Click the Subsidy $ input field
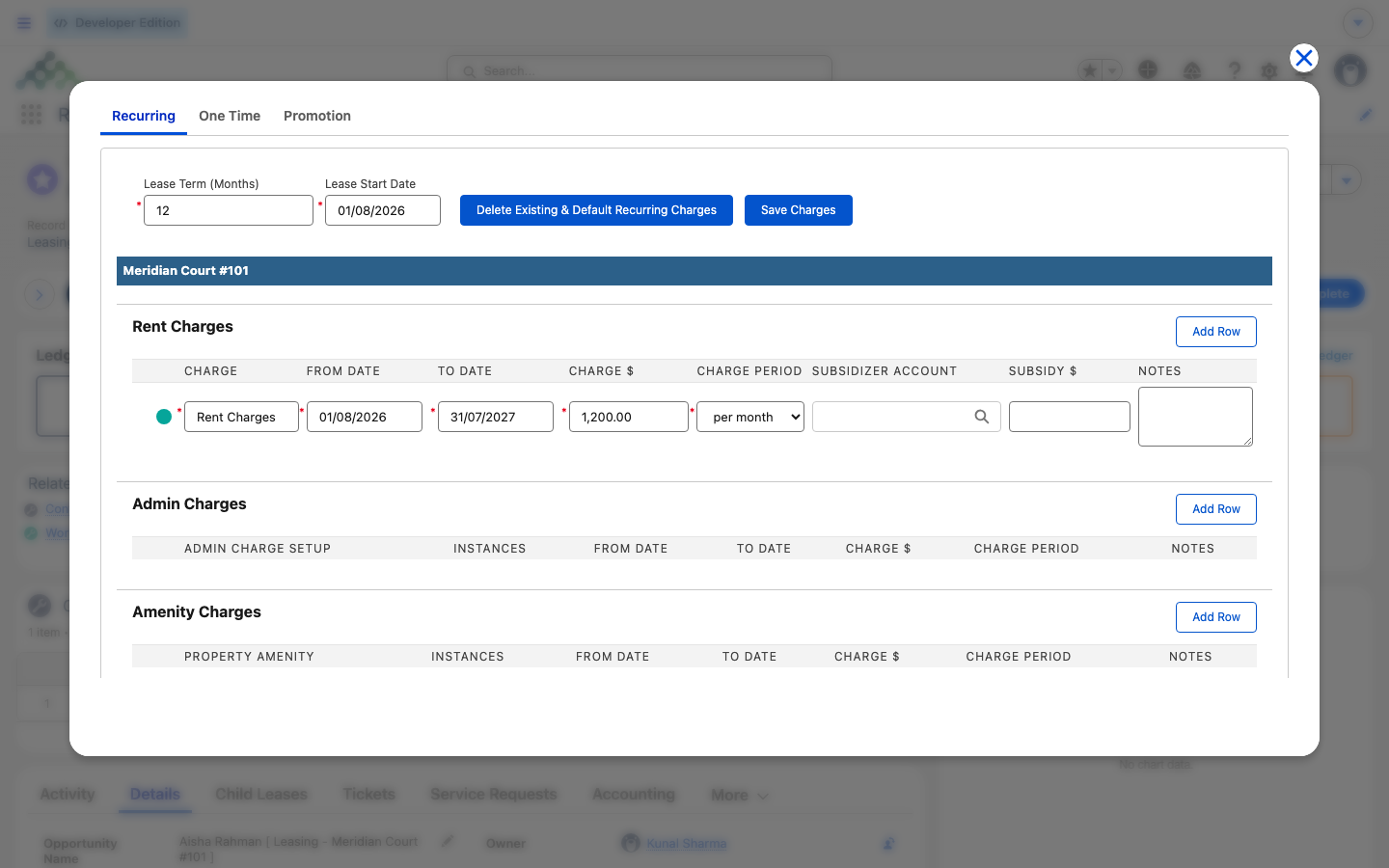Viewport: 1389px width, 868px height. [x=1070, y=417]
